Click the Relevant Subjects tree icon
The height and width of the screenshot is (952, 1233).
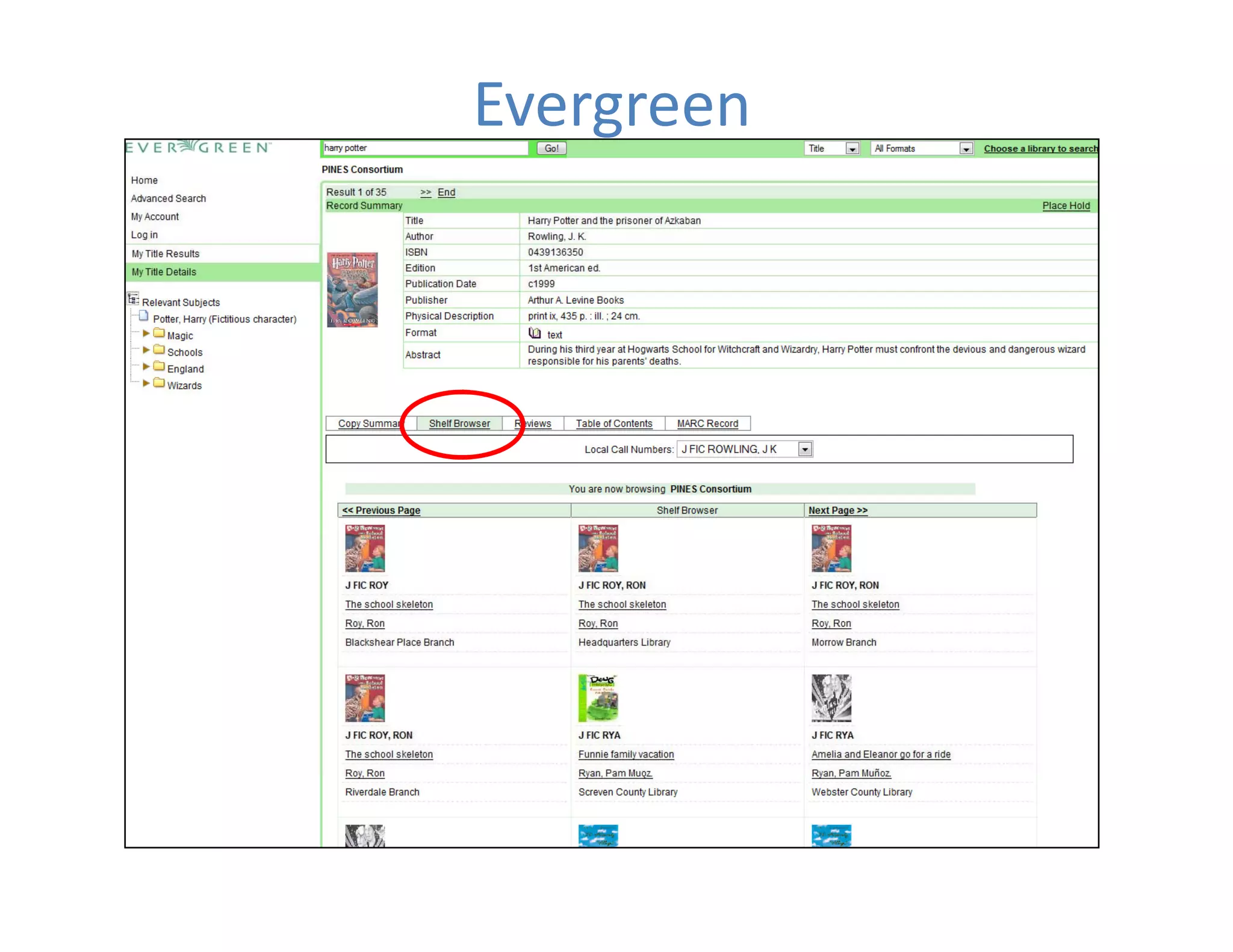[133, 299]
